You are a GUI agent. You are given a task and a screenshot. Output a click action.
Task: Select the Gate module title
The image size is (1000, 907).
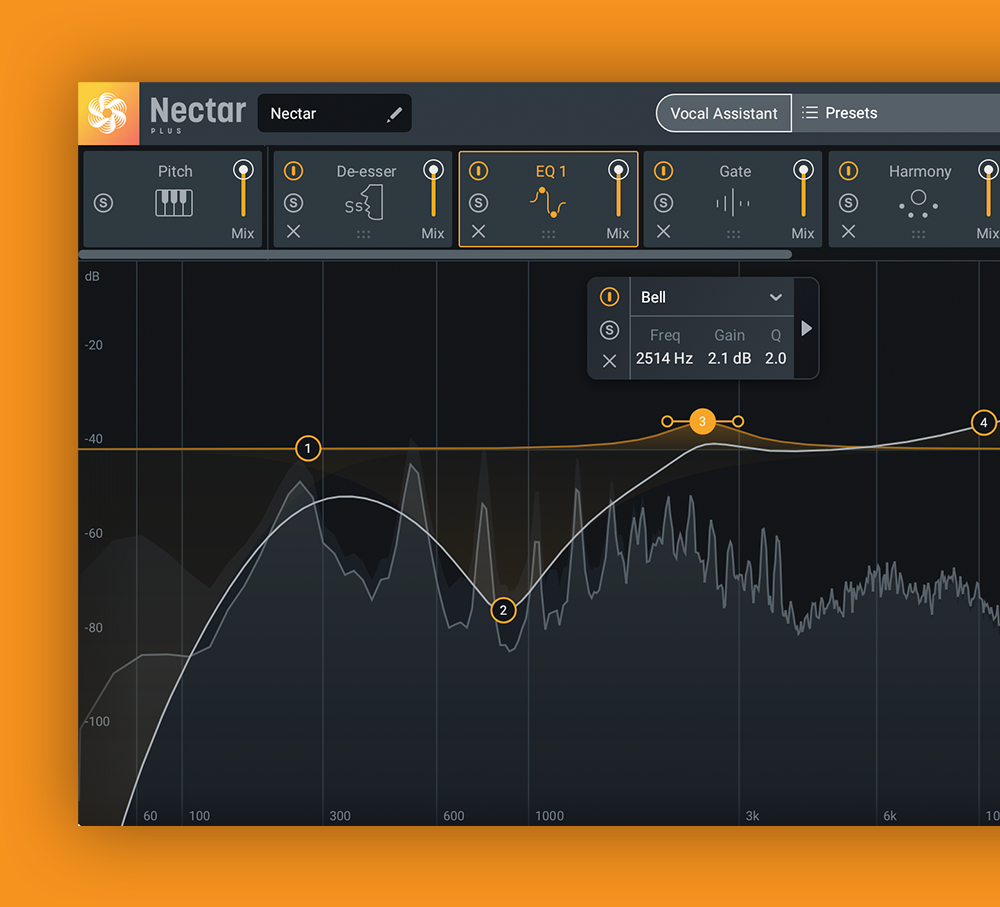coord(735,172)
